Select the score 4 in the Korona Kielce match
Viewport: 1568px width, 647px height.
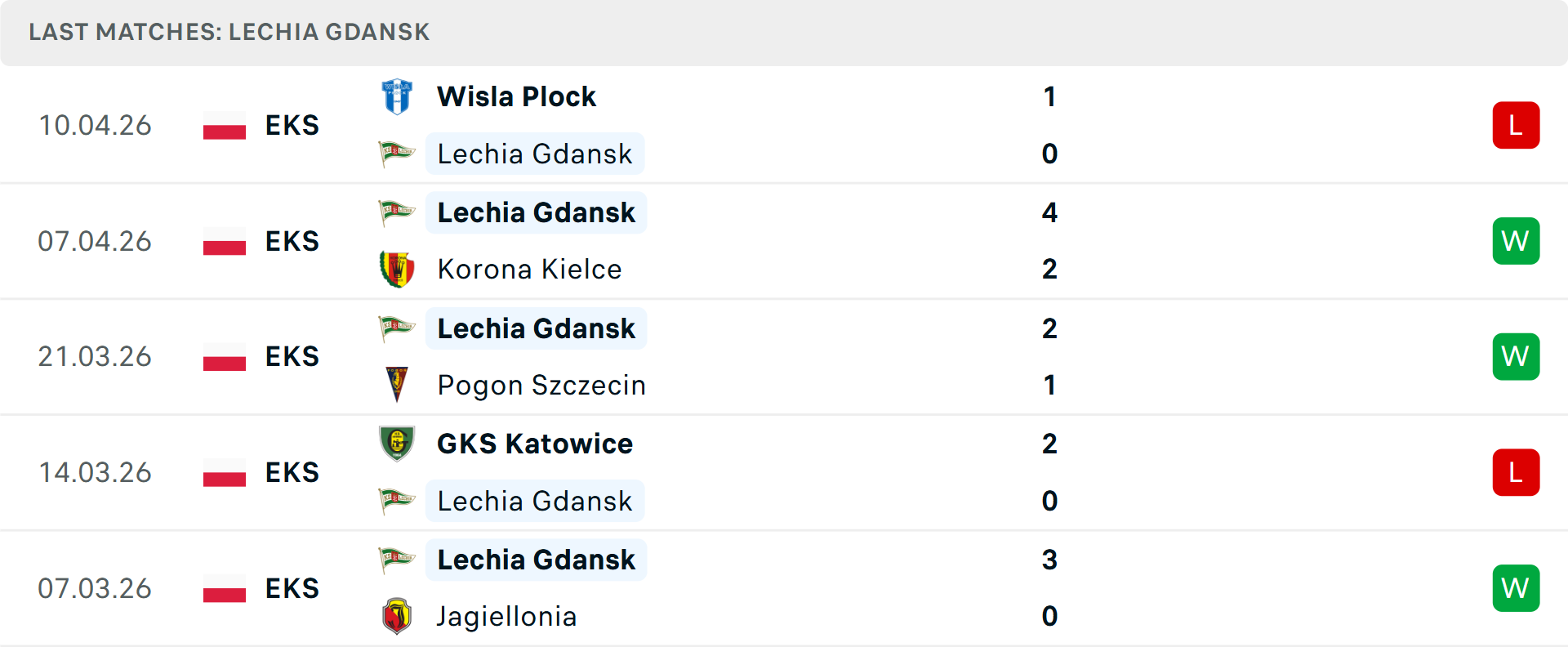coord(1050,212)
